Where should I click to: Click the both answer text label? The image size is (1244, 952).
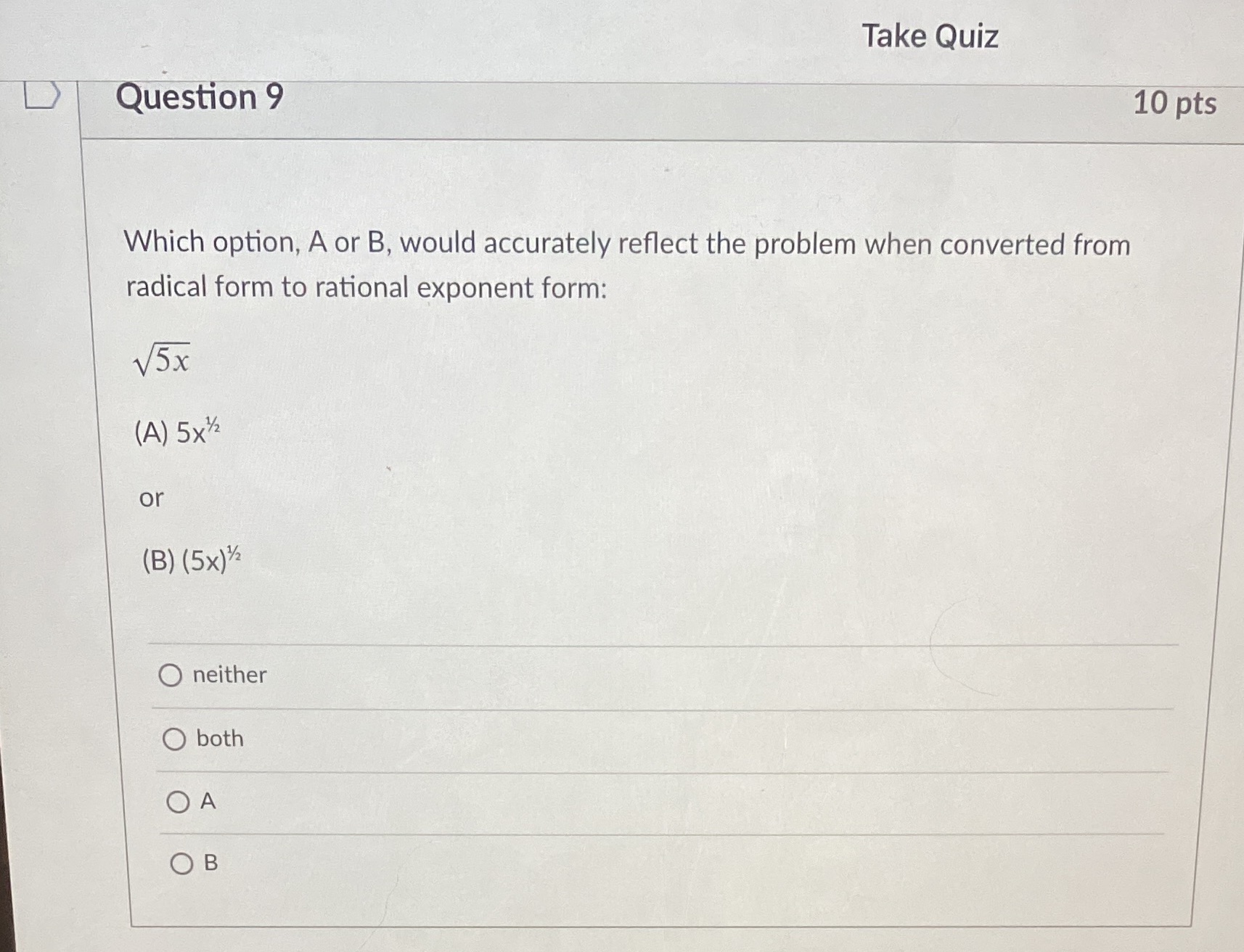[218, 739]
